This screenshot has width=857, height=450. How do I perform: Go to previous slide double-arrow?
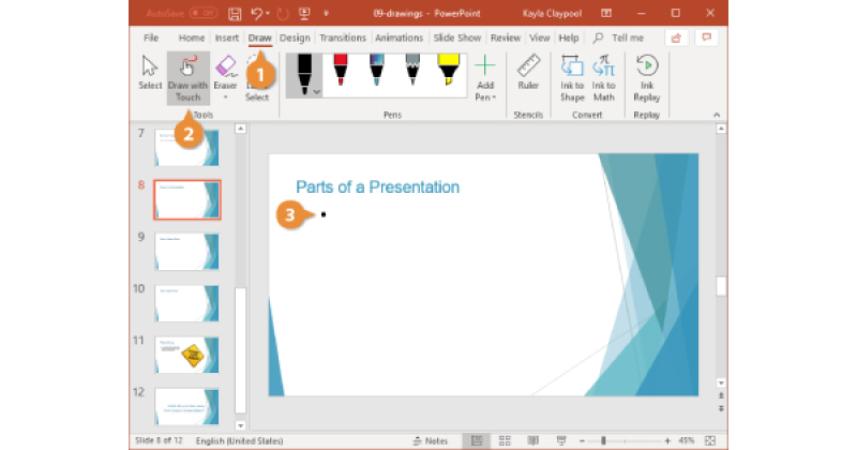721,396
